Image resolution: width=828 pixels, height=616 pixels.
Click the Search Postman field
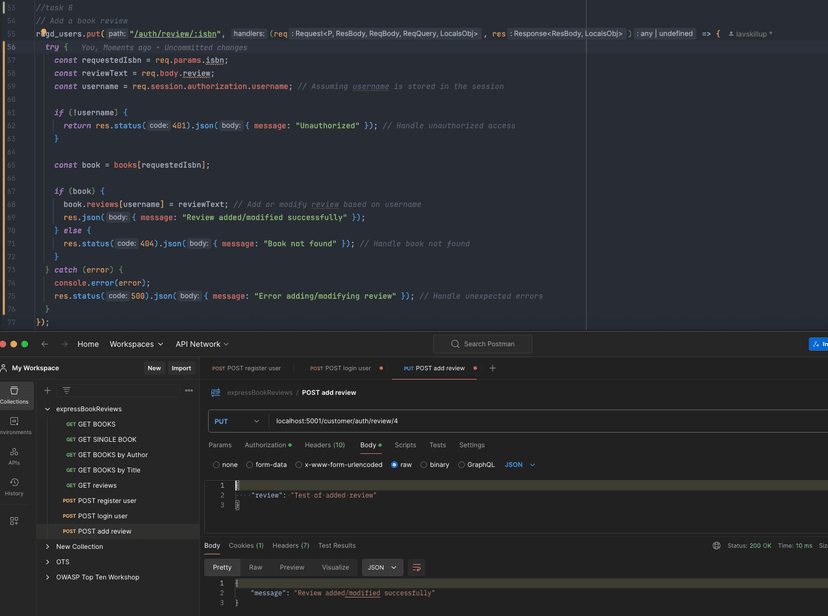coord(482,344)
